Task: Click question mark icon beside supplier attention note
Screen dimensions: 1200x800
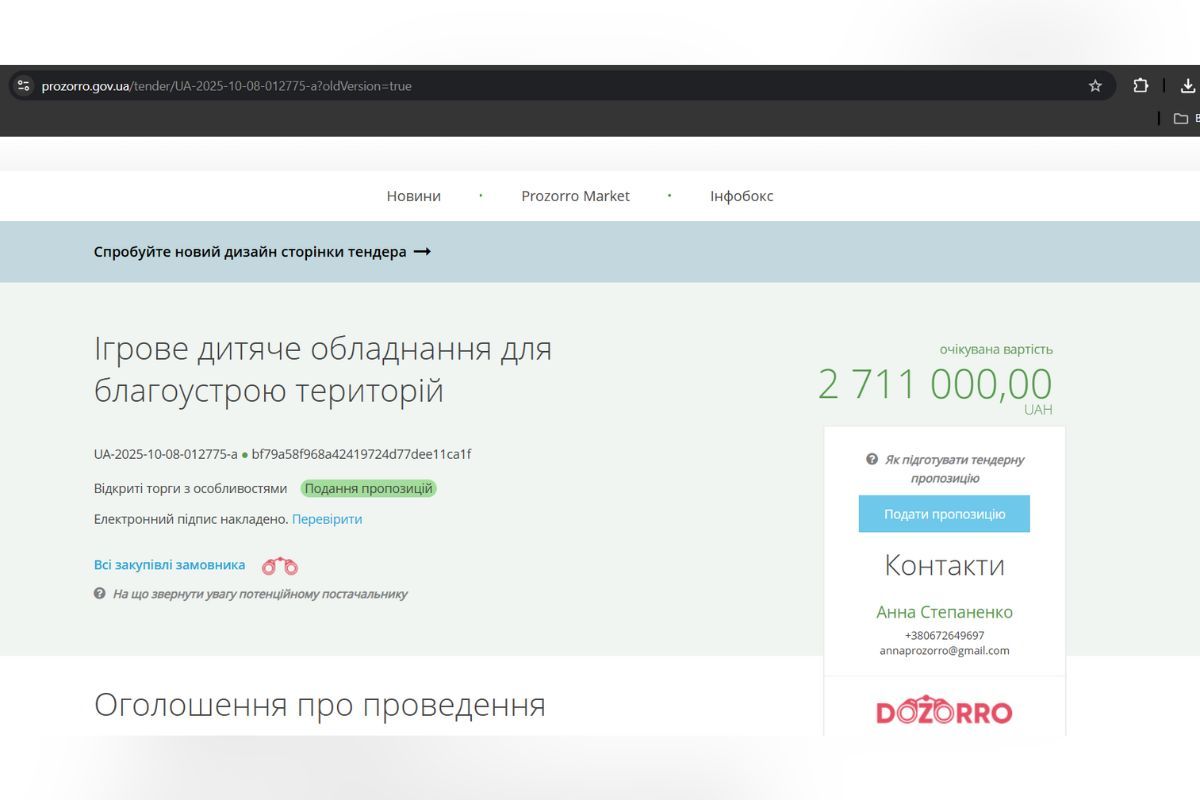Action: 100,593
